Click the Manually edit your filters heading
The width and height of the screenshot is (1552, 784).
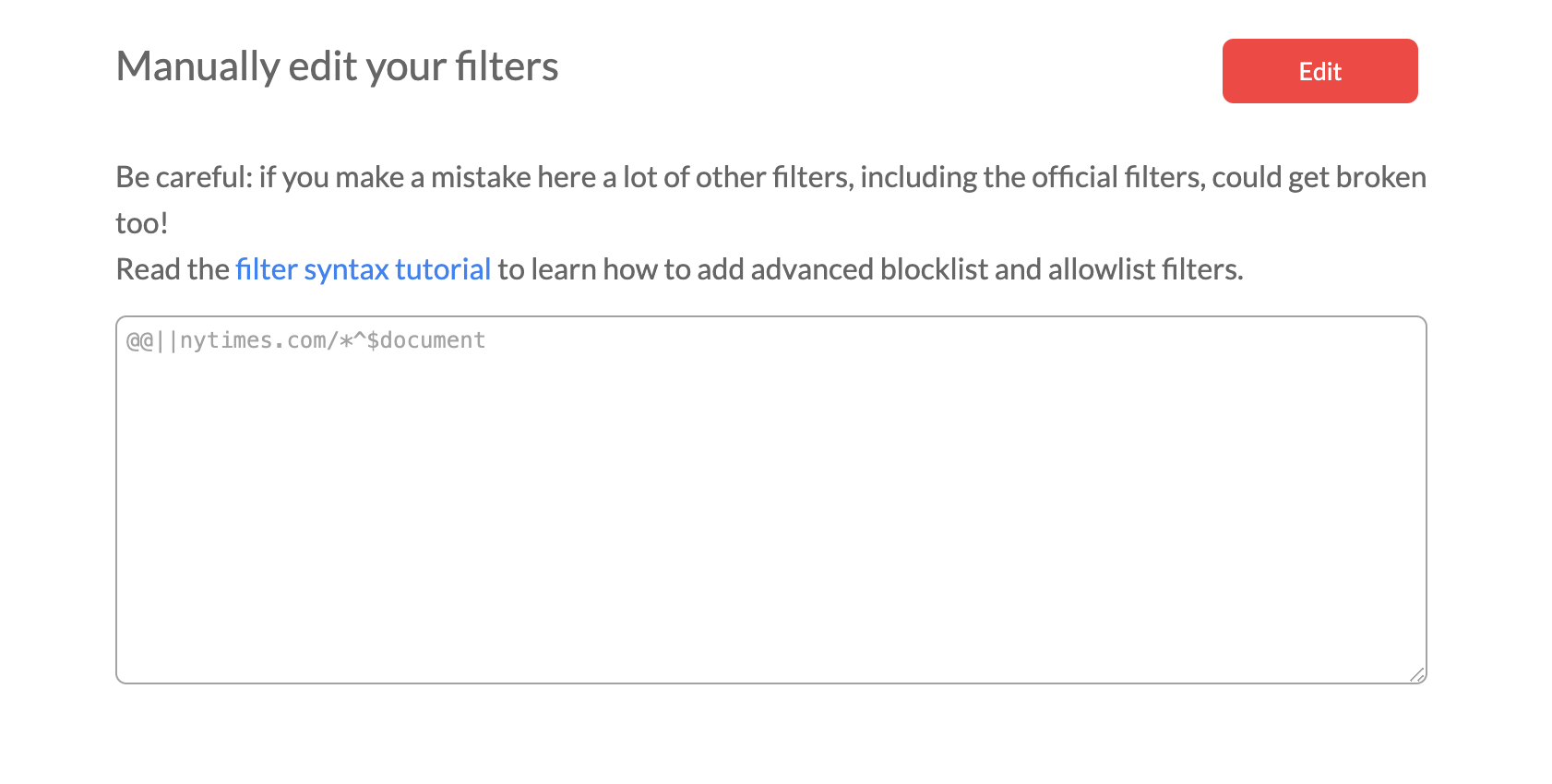(x=337, y=65)
